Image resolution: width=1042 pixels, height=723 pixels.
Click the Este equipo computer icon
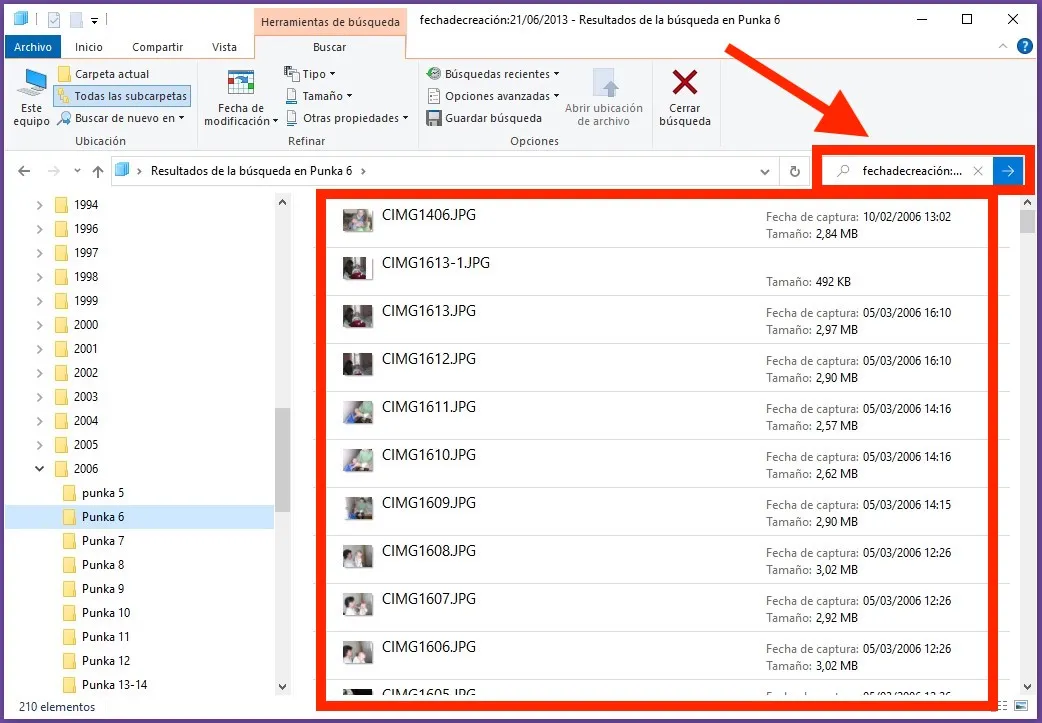click(x=32, y=84)
